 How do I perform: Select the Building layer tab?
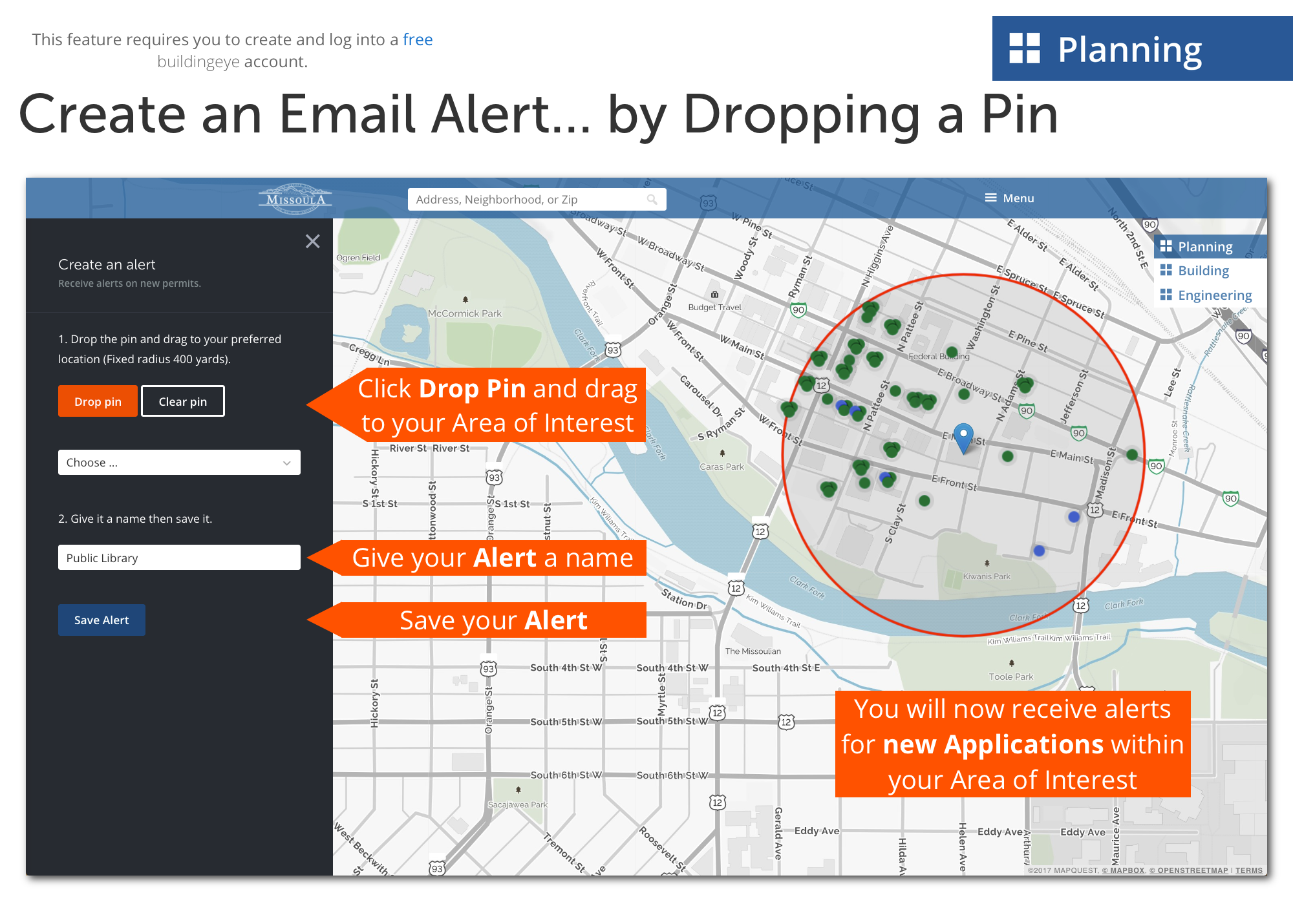coord(1210,270)
